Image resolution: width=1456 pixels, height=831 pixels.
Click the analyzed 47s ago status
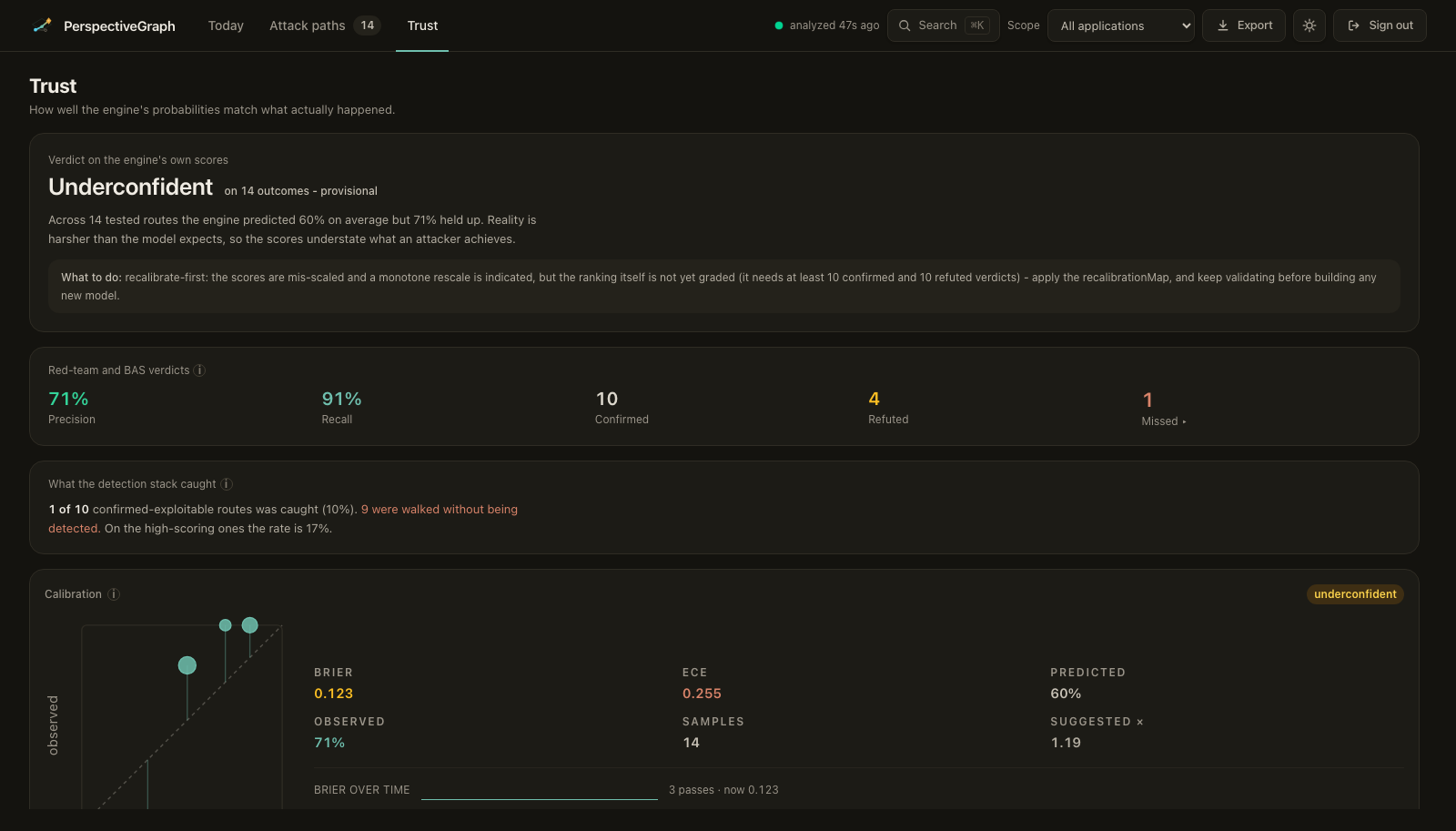827,25
